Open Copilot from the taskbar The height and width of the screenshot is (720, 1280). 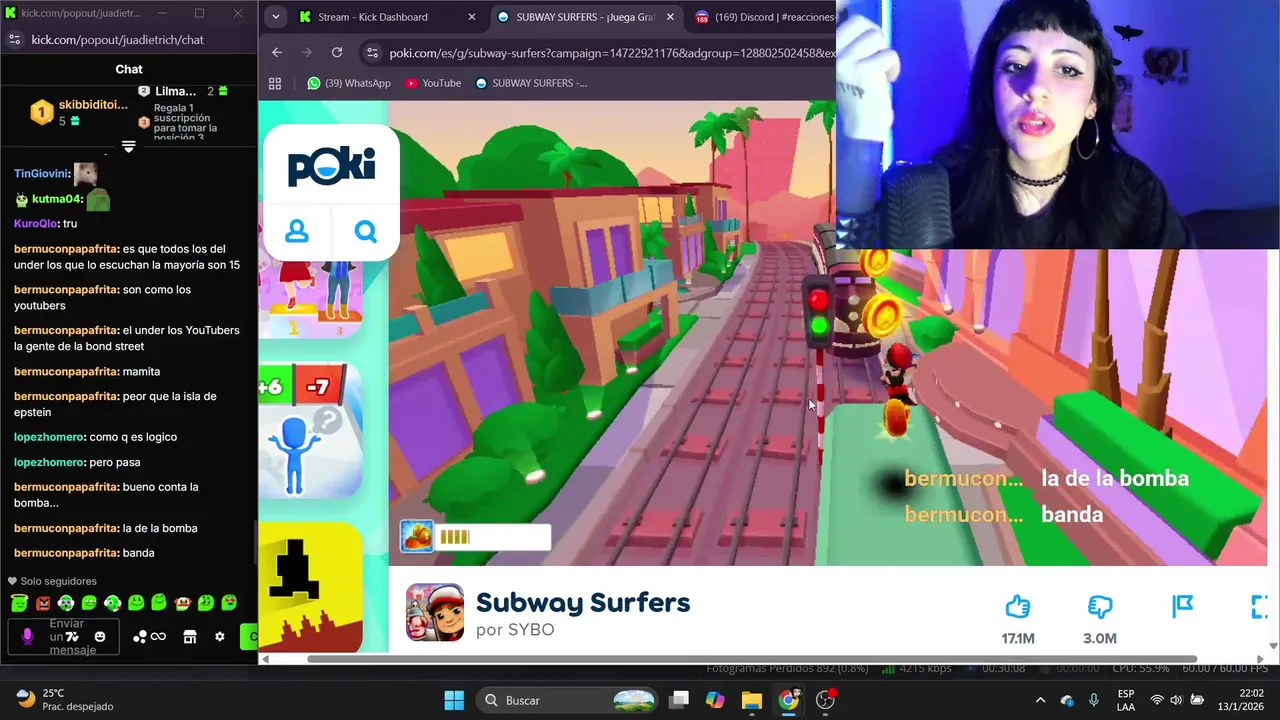click(x=715, y=700)
